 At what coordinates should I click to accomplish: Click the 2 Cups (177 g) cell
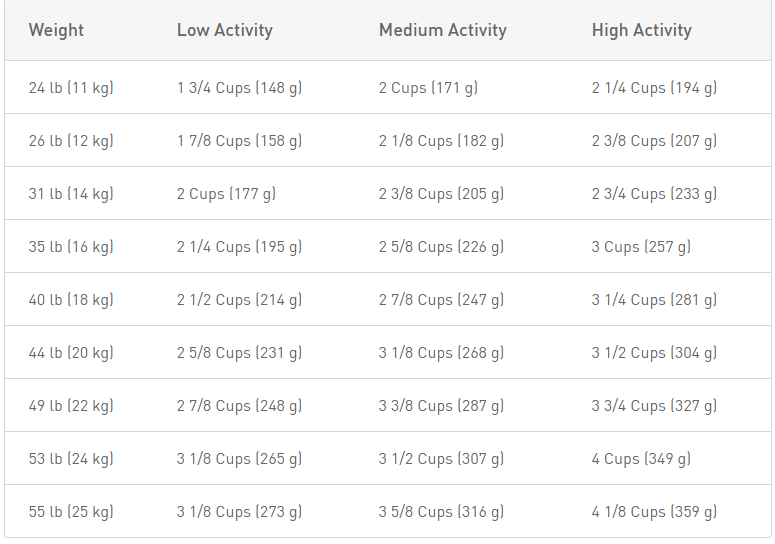[226, 193]
